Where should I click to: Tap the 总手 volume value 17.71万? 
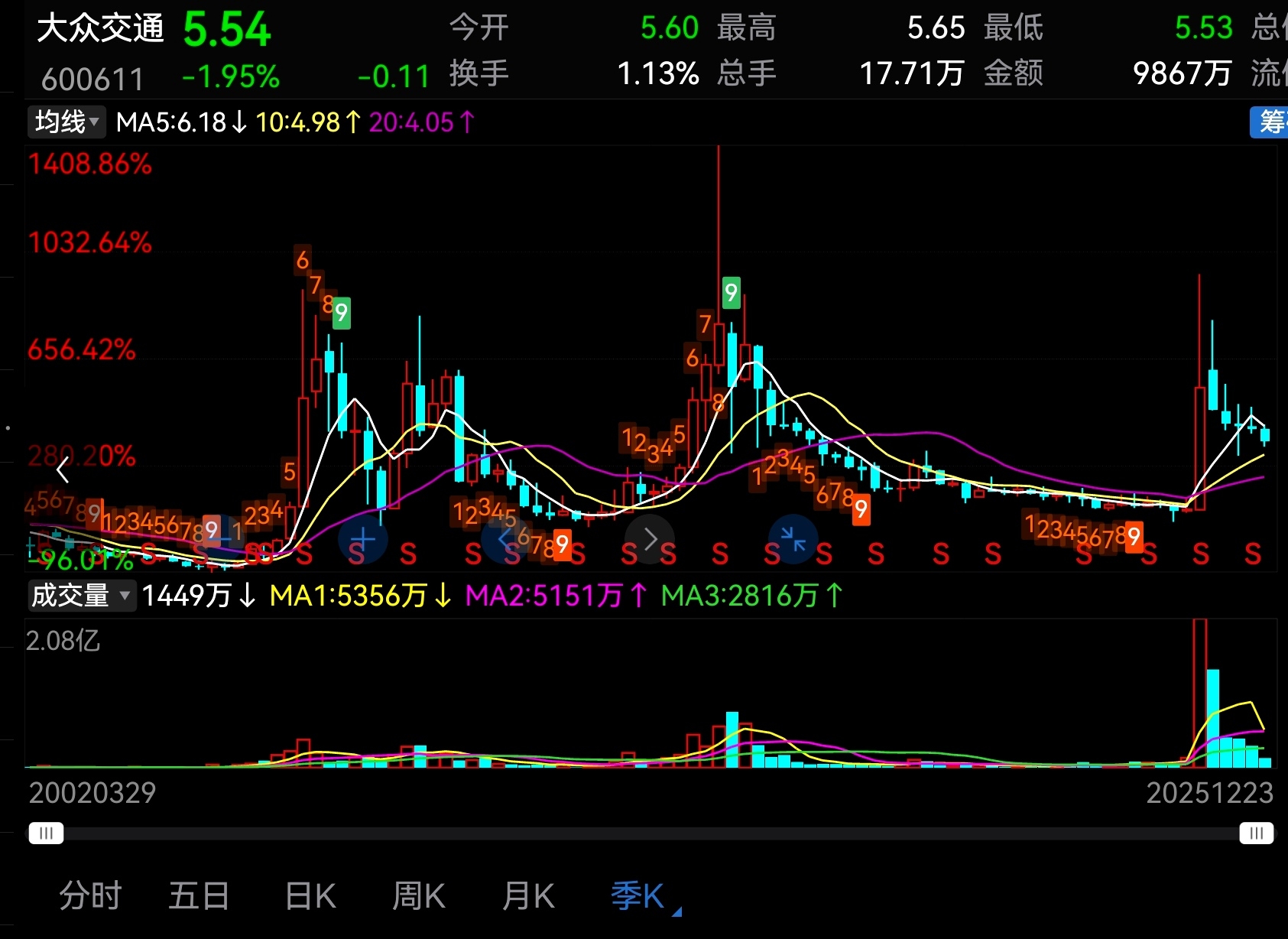click(912, 74)
